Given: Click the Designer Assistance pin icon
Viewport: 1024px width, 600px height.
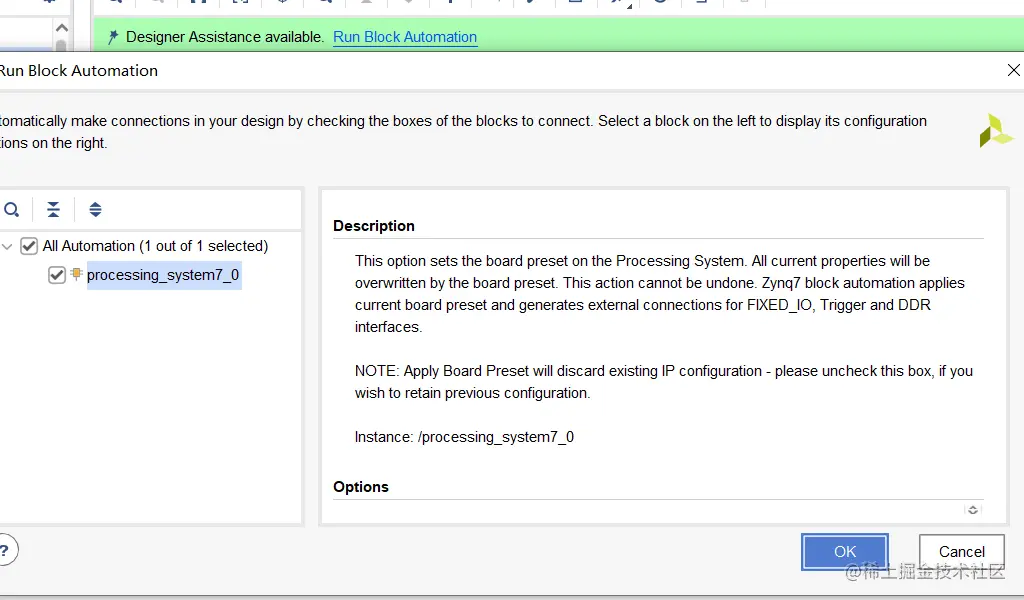Looking at the screenshot, I should 113,37.
